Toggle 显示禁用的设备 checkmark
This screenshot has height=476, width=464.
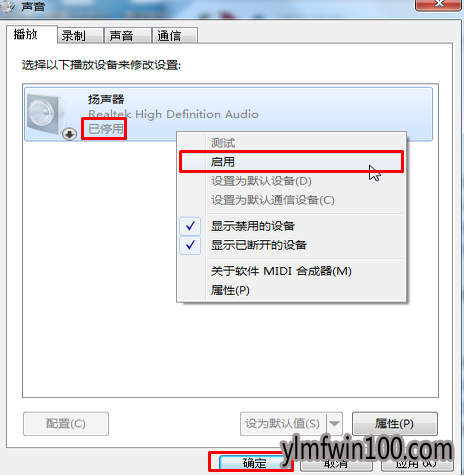pos(190,226)
